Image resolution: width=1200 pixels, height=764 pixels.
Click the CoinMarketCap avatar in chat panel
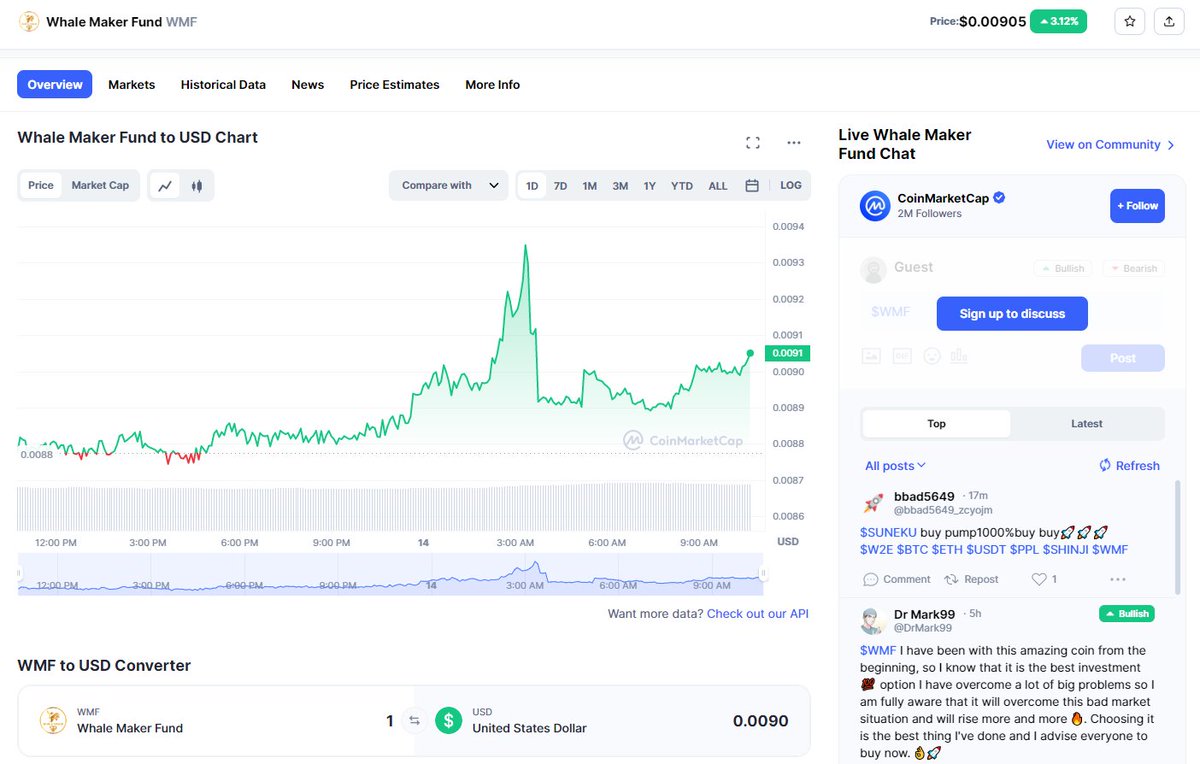[875, 206]
